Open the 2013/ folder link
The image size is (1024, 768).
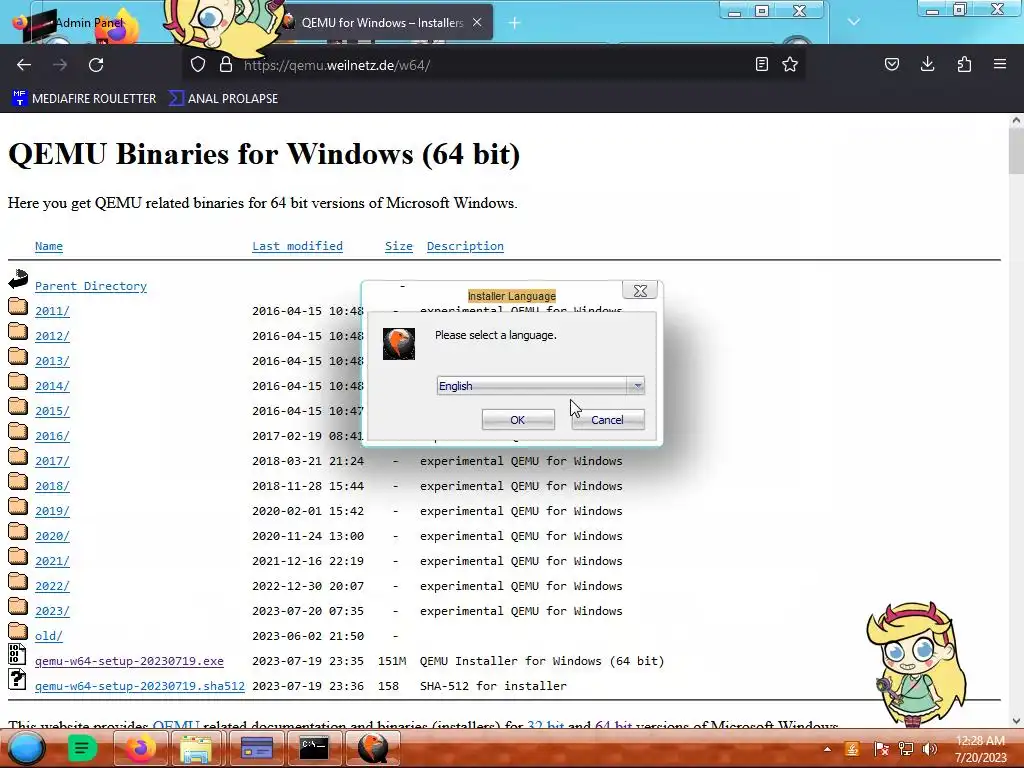tap(52, 361)
